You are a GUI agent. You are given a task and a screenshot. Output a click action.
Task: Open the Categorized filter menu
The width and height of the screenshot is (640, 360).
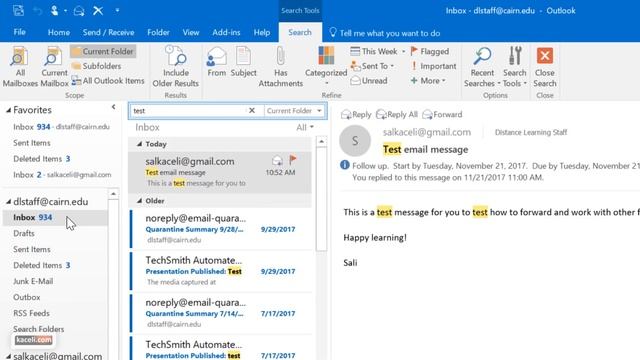[326, 67]
